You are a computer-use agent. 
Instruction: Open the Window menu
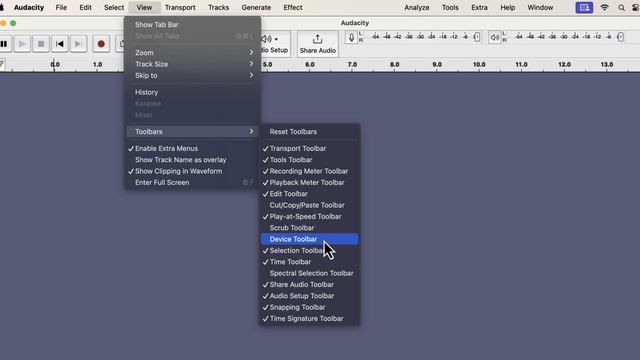click(x=540, y=7)
